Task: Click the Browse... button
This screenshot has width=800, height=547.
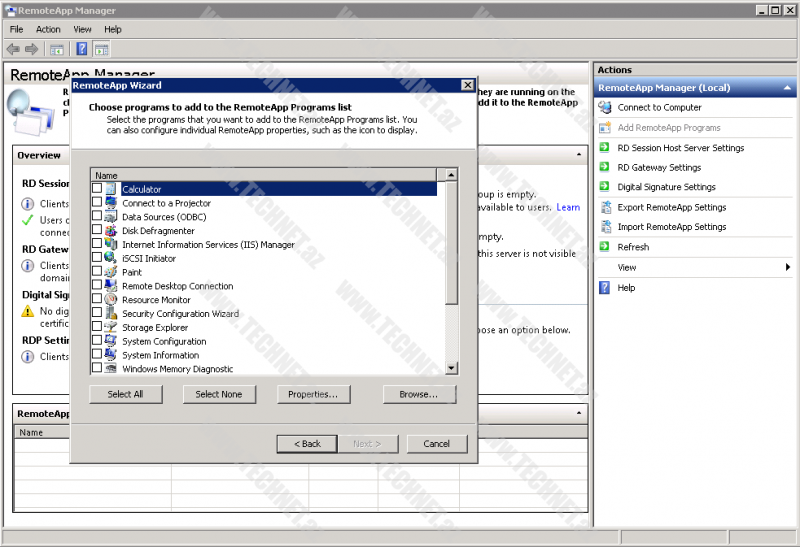Action: pyautogui.click(x=419, y=394)
